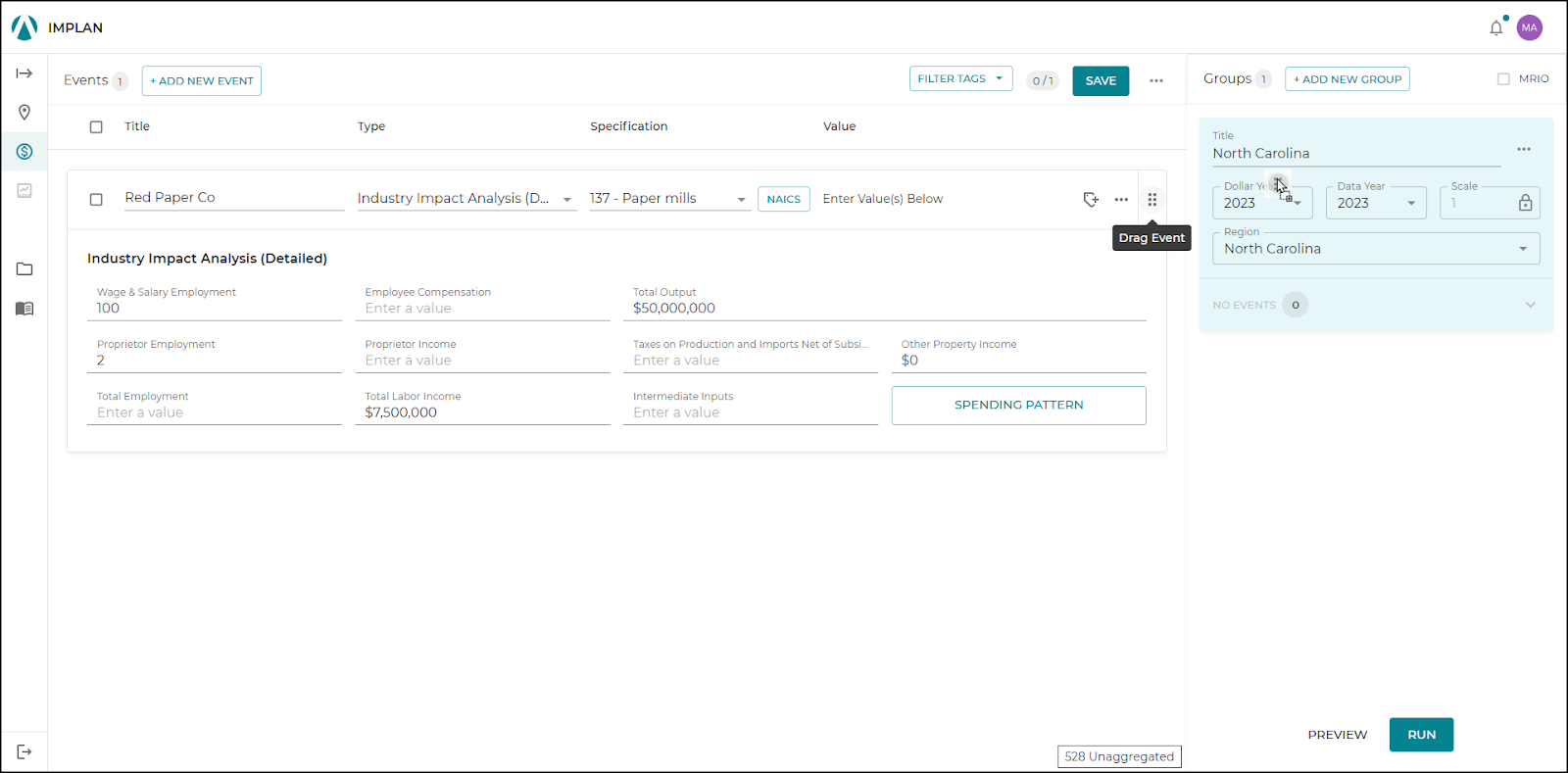This screenshot has width=1568, height=773.
Task: Open the Dollar Year dropdown
Action: [1262, 203]
